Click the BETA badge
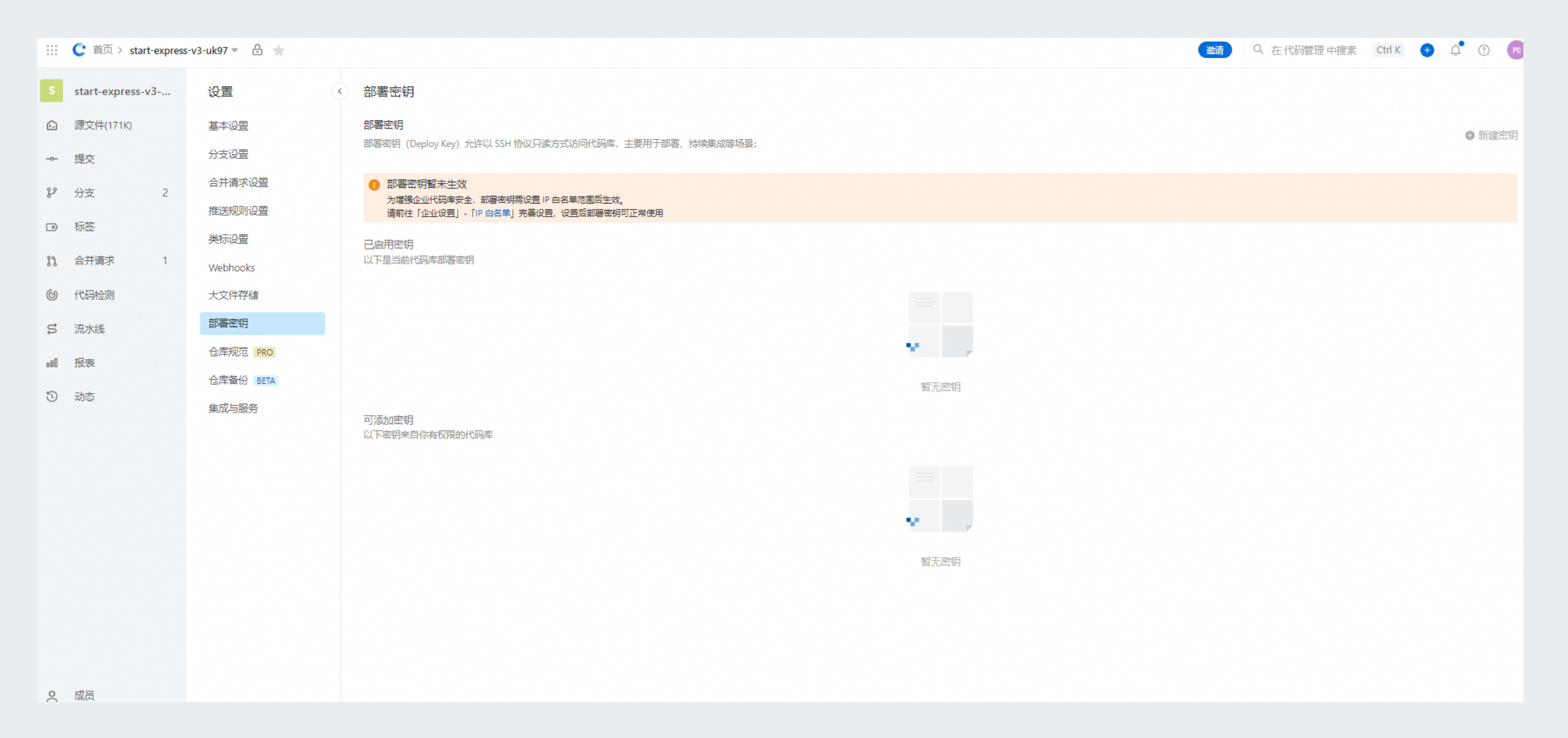 tap(265, 381)
